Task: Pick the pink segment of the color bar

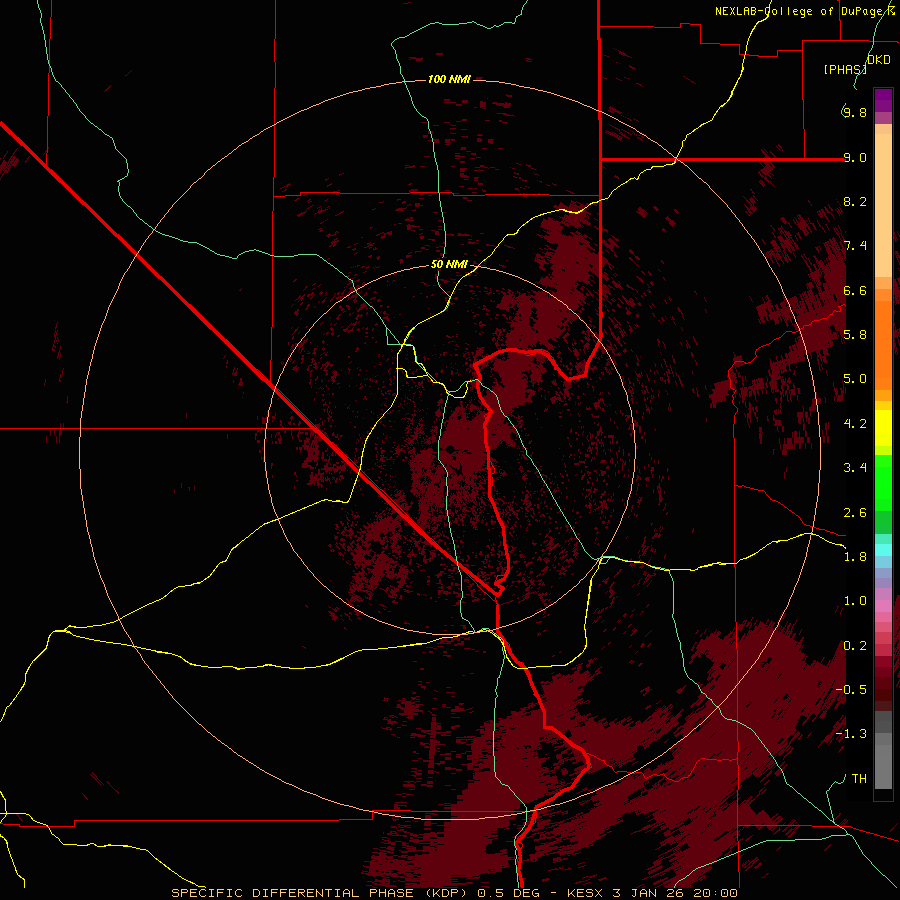Action: coord(883,606)
